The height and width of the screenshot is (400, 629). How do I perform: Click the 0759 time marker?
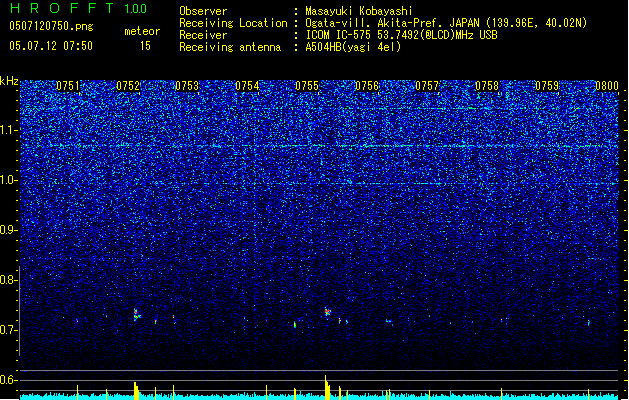click(x=547, y=86)
